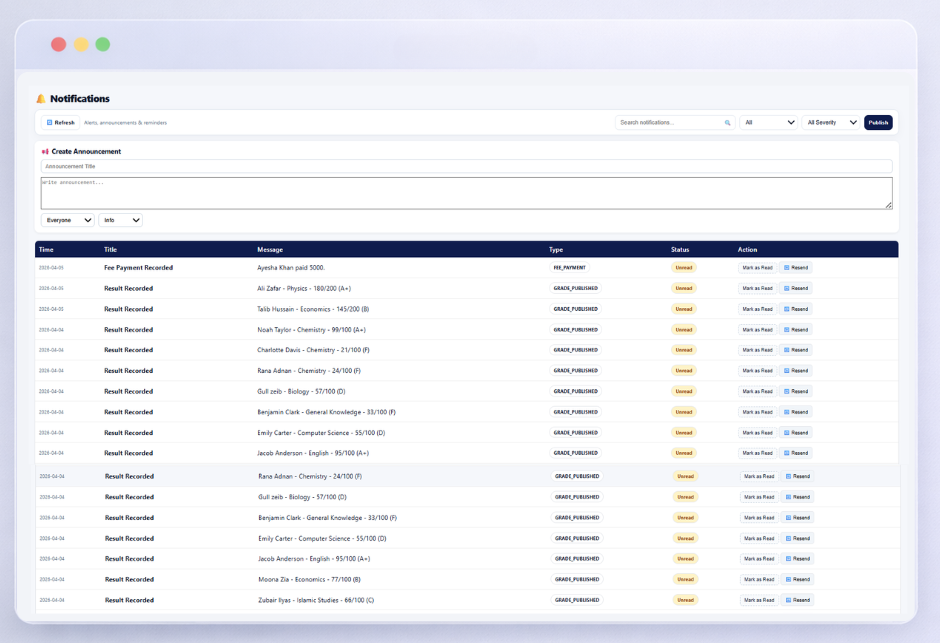Click message 'Ali Zafar - Physics - 180/200 (A+)'
Image resolution: width=940 pixels, height=643 pixels.
[x=304, y=288]
